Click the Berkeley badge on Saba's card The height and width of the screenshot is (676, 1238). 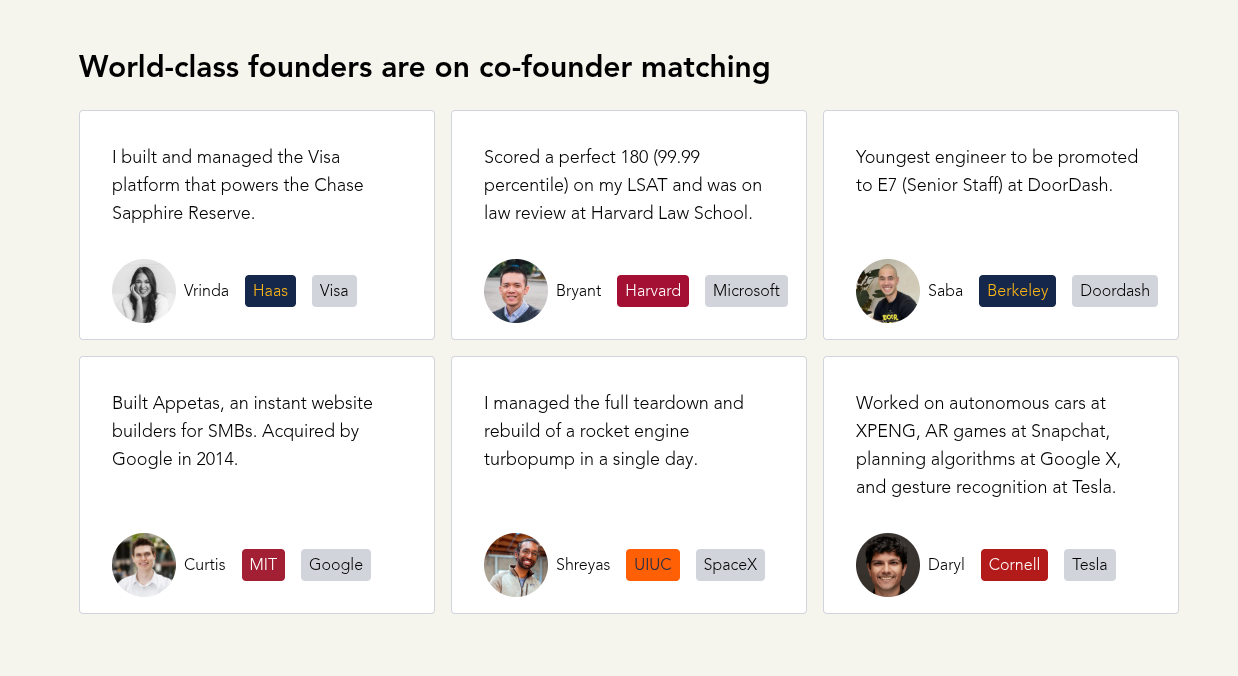click(x=1017, y=290)
